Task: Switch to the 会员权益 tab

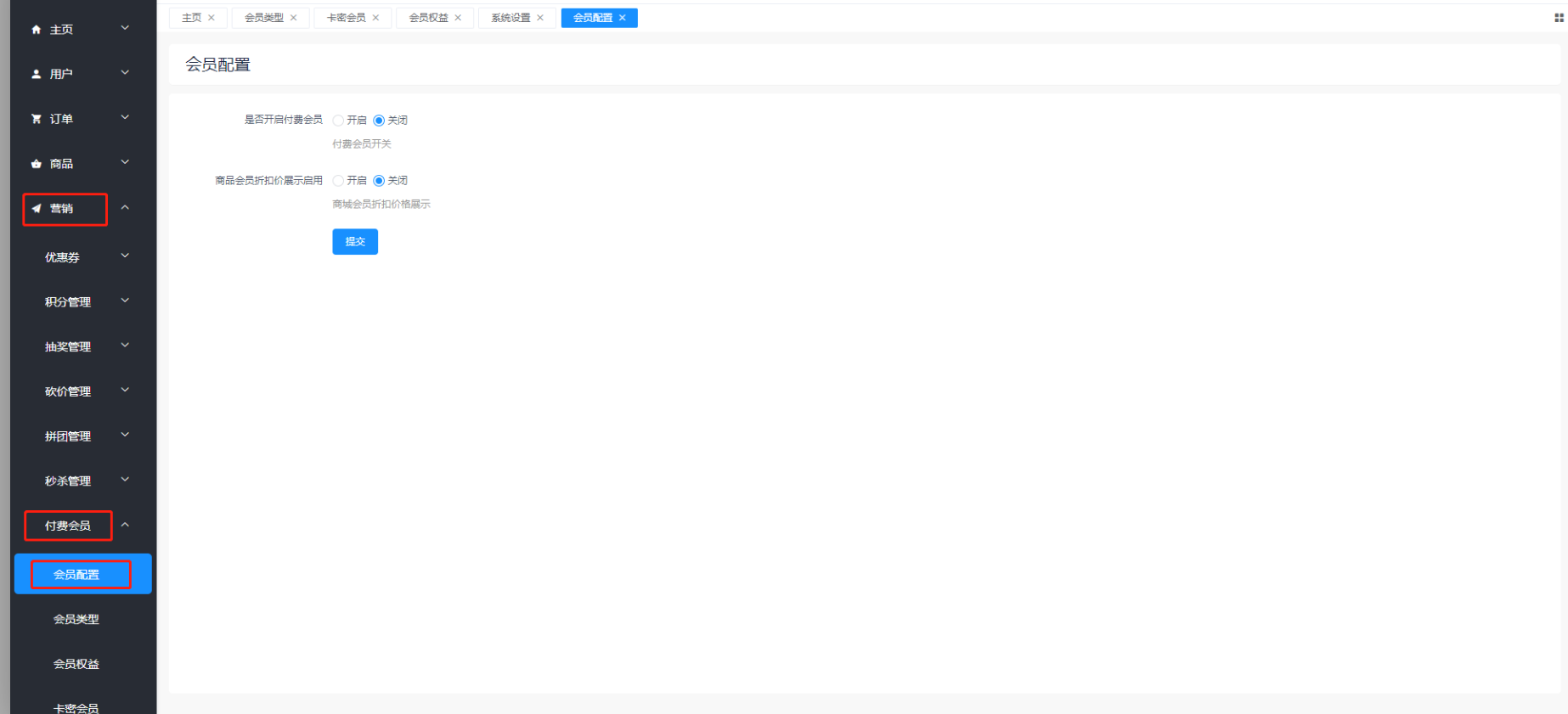Action: point(428,18)
